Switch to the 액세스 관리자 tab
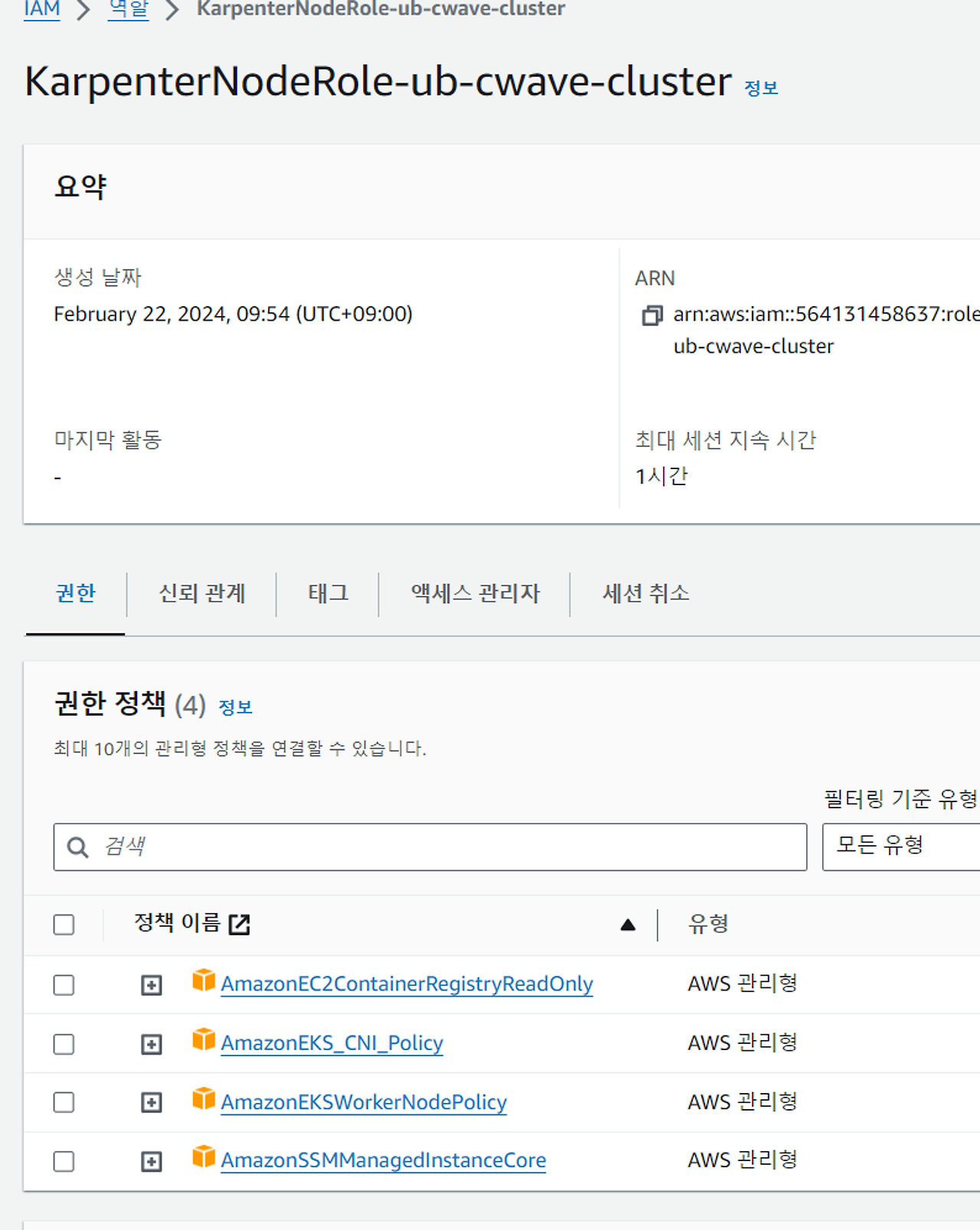 (475, 593)
